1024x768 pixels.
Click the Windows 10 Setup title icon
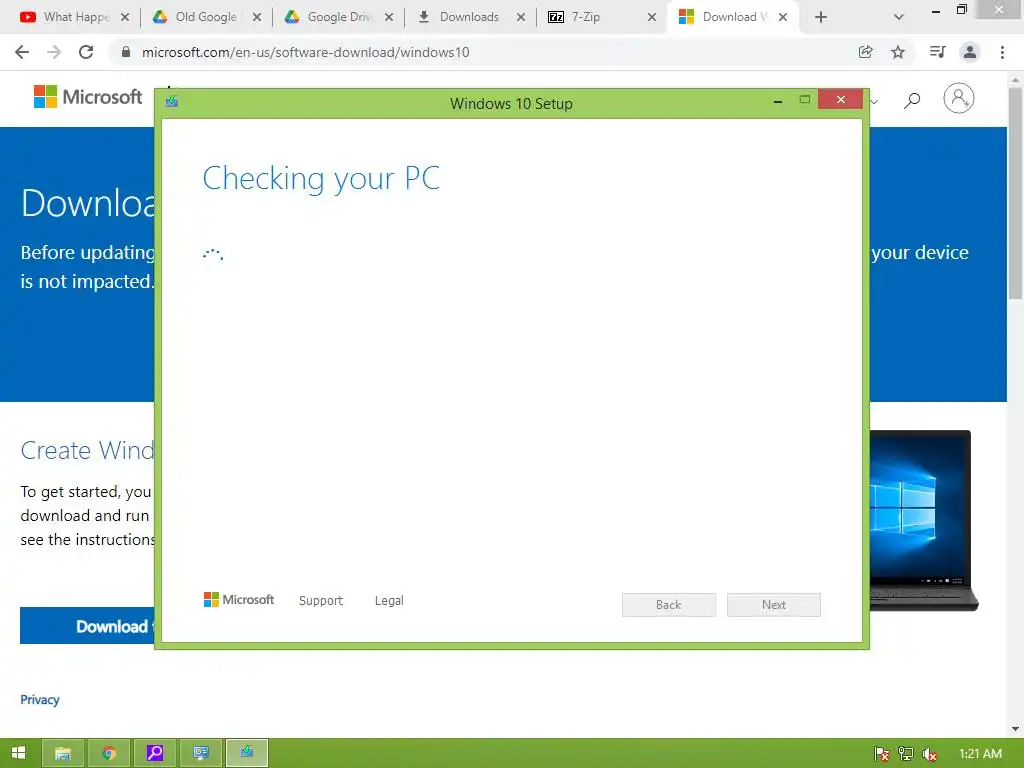tap(172, 101)
